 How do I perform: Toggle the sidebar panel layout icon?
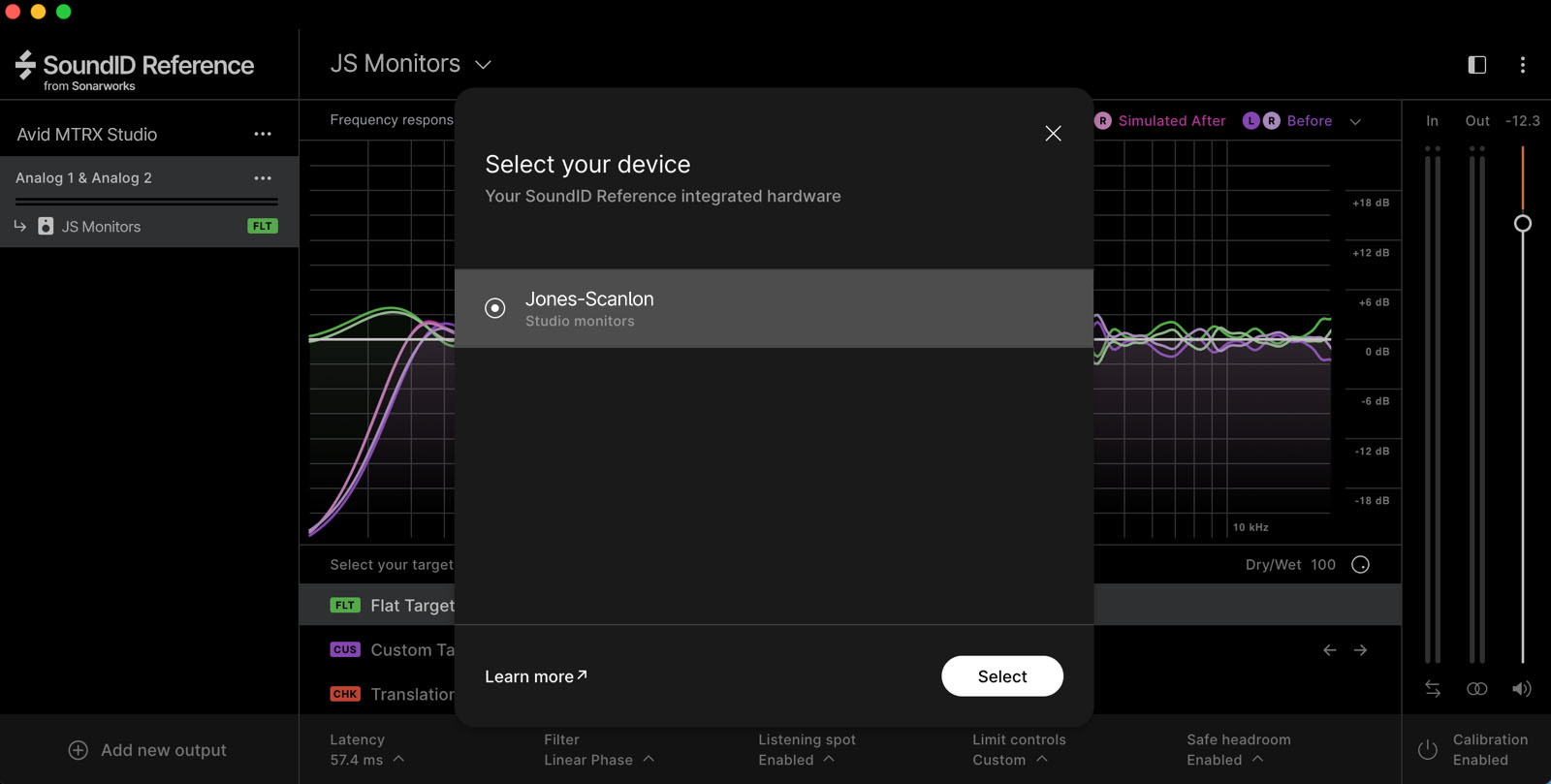[1477, 65]
